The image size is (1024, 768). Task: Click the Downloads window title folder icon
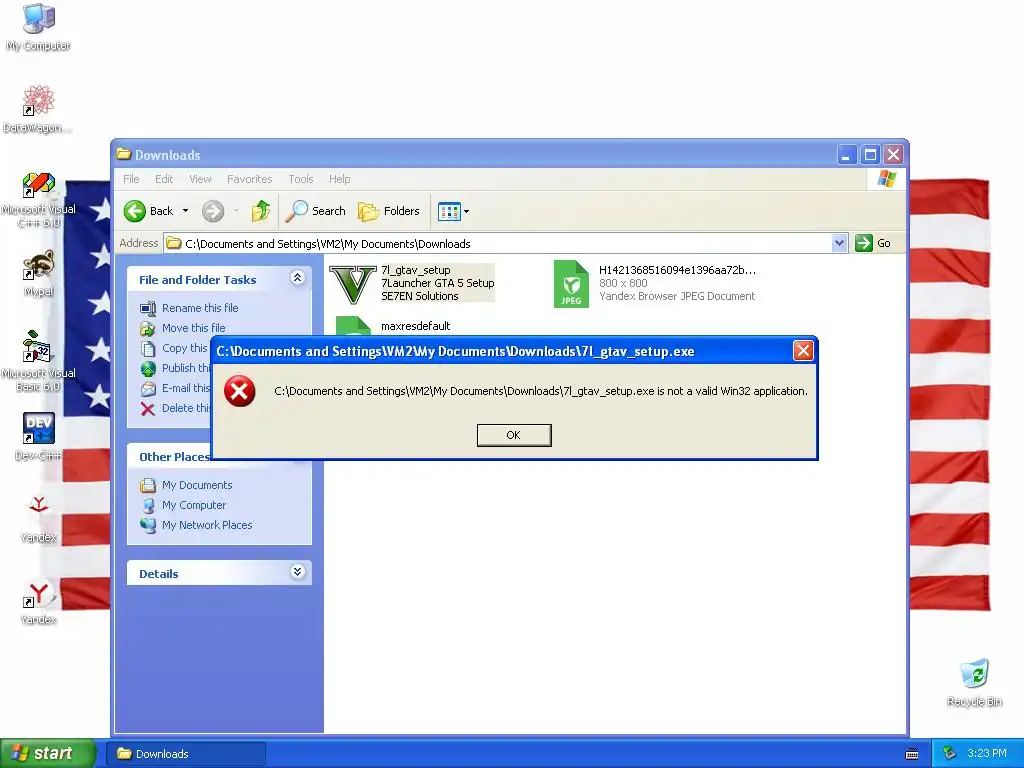click(x=123, y=154)
